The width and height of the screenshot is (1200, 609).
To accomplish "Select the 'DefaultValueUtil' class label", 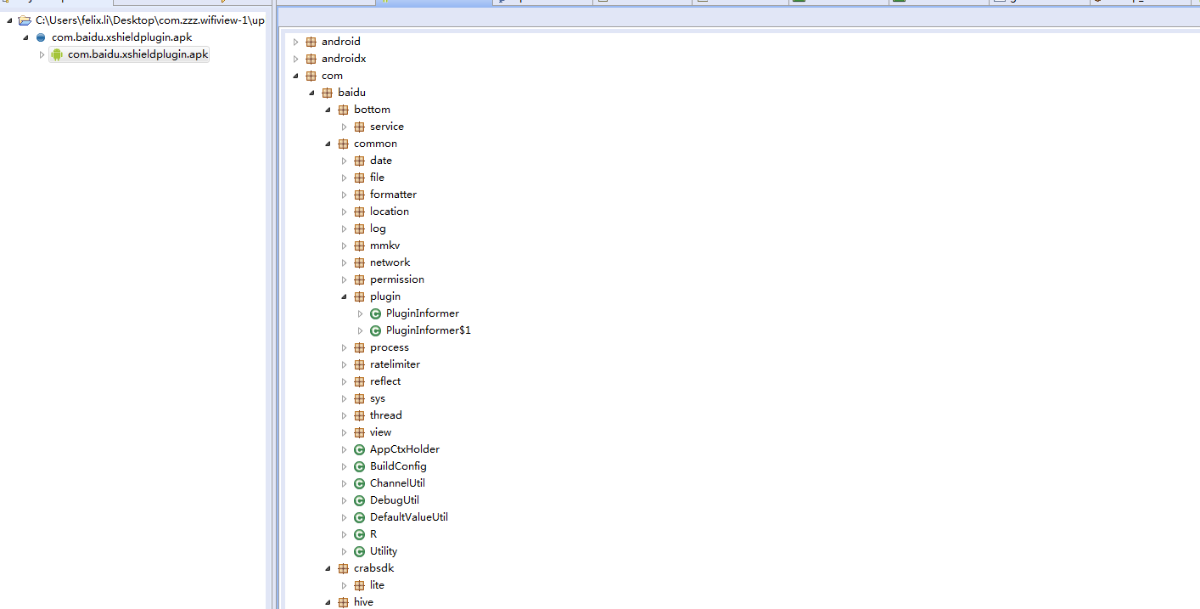I will [x=408, y=518].
